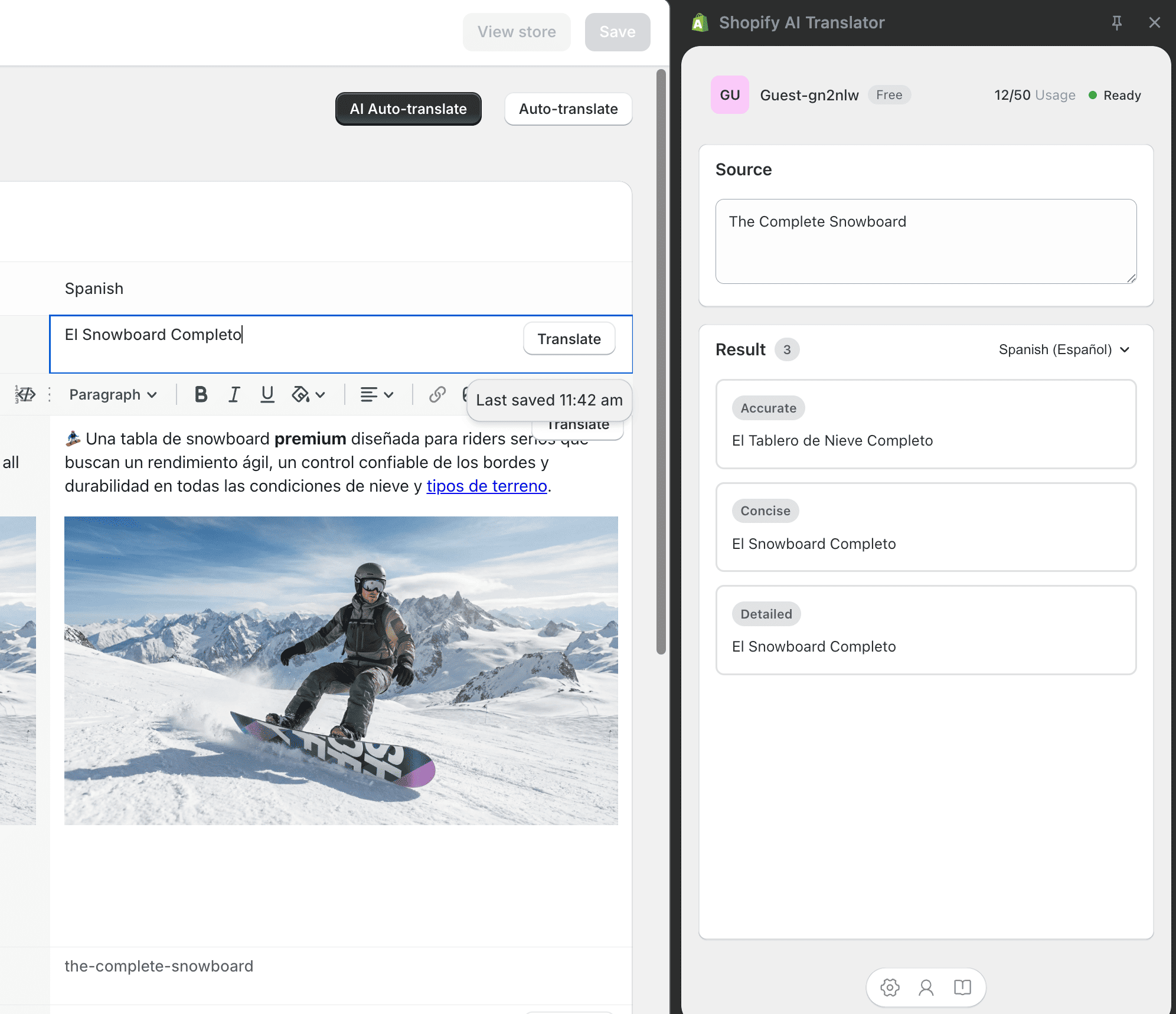Open the tipos de terreno link

click(486, 486)
